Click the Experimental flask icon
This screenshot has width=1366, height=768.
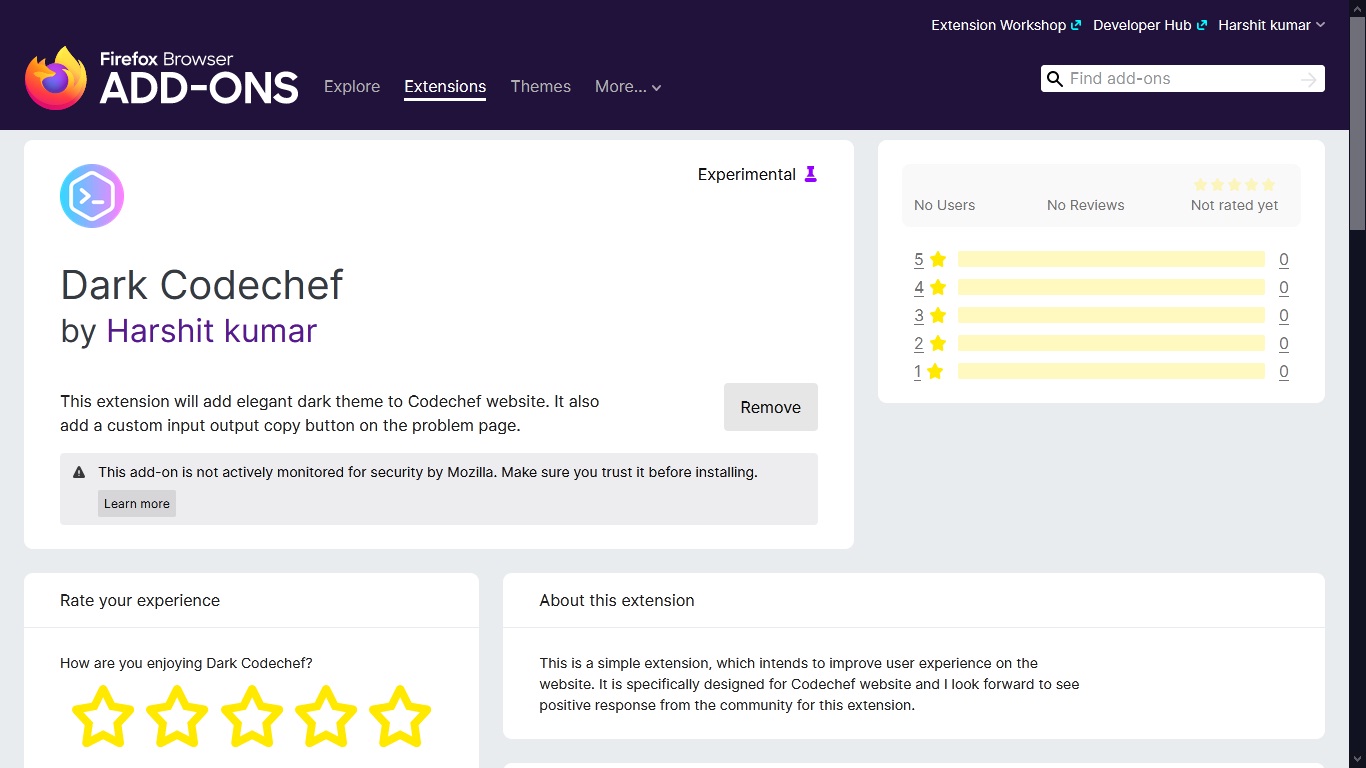point(811,174)
